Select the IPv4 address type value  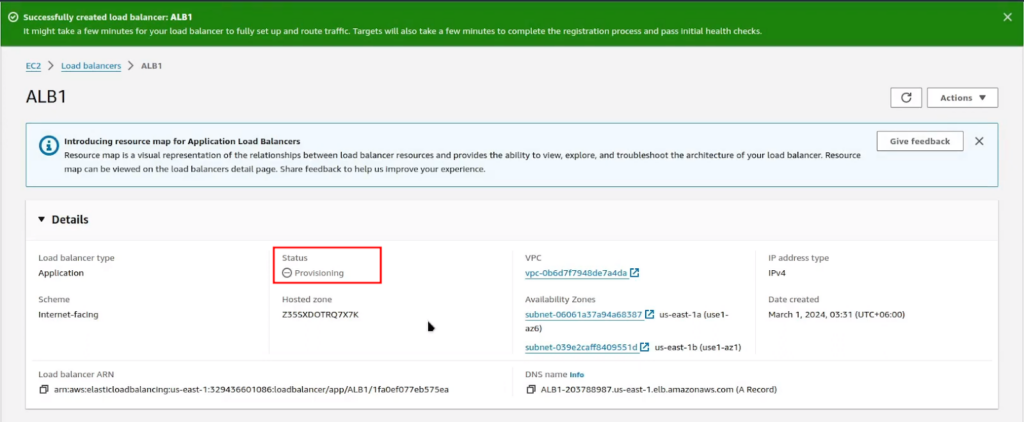pyautogui.click(x=777, y=273)
